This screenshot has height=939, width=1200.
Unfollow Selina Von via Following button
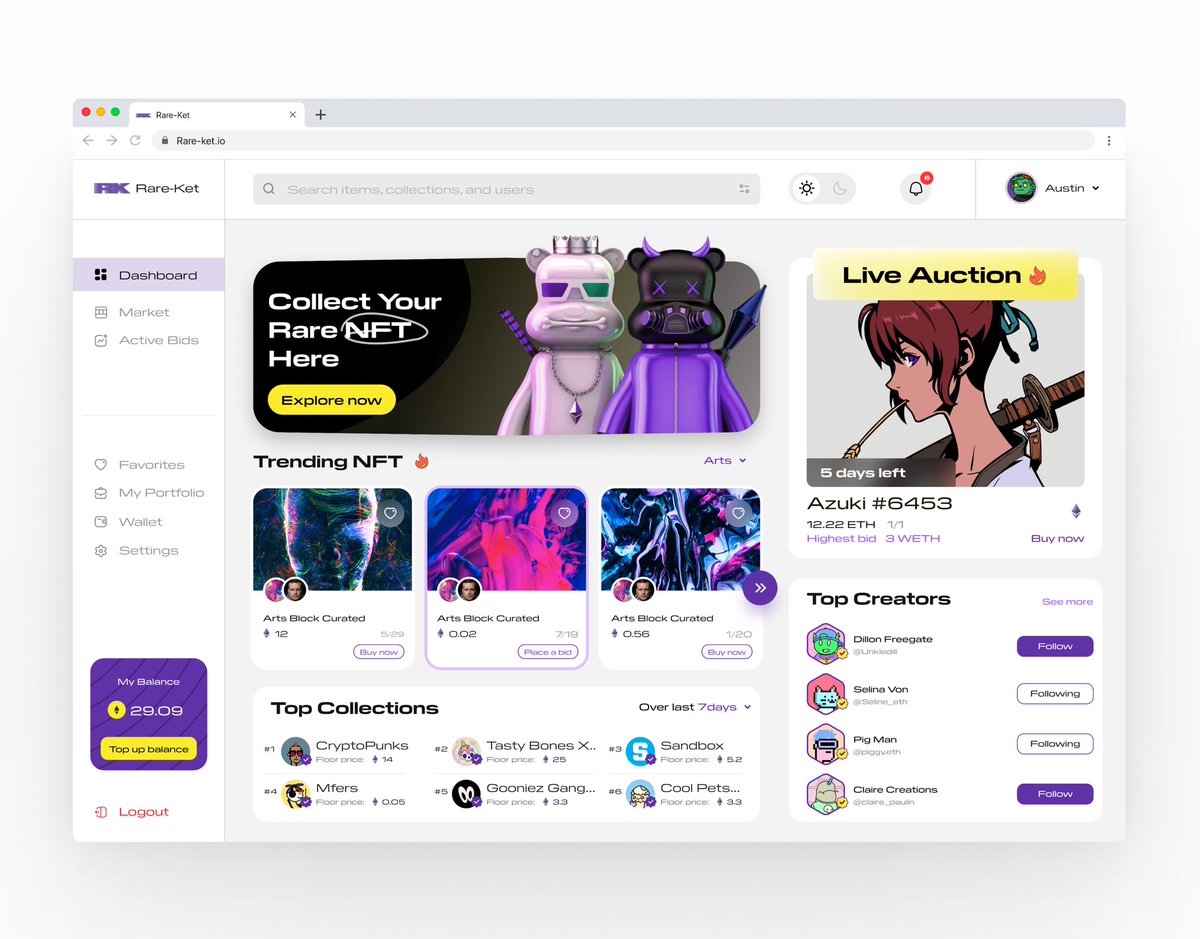point(1055,694)
